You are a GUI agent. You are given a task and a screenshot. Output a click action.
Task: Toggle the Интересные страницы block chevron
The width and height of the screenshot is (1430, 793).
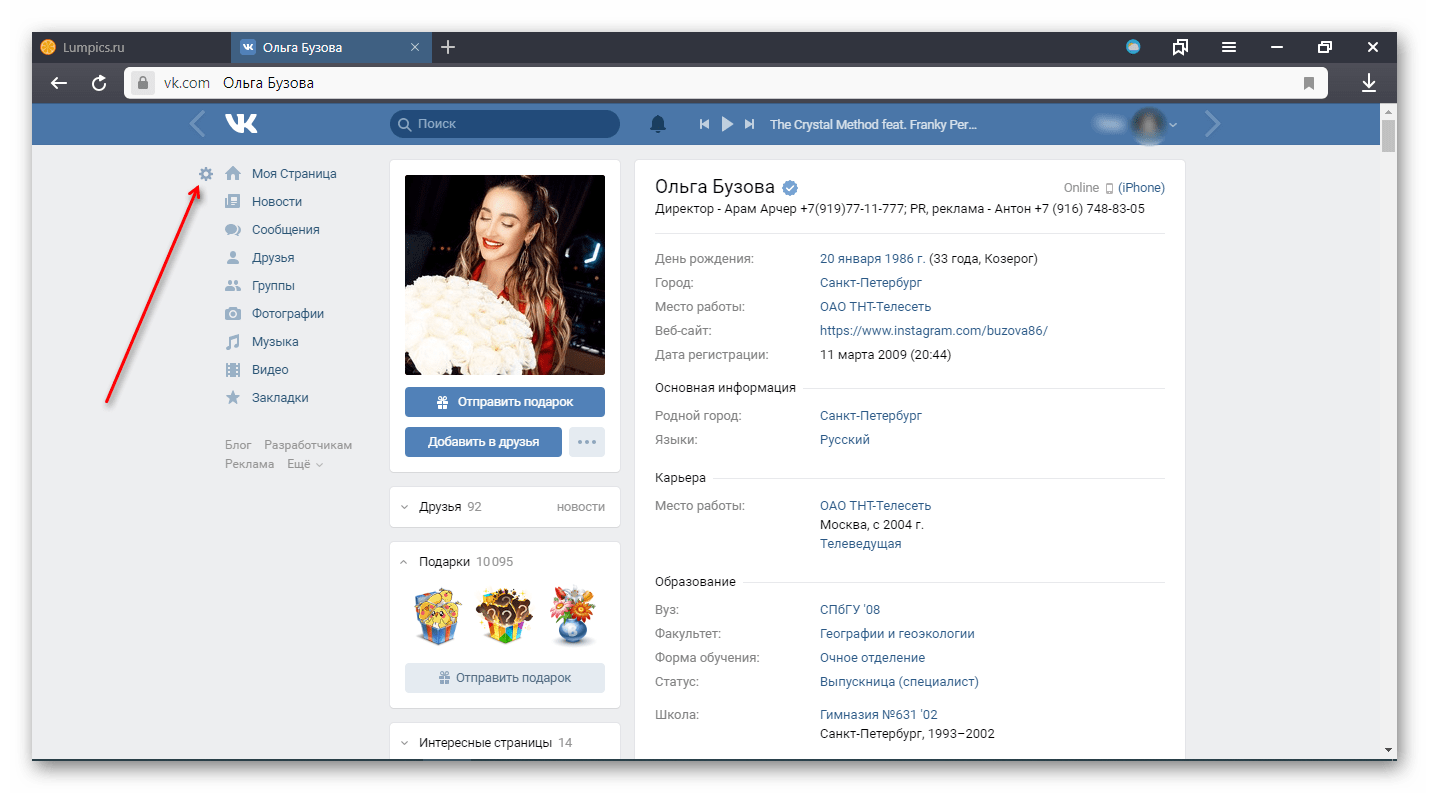point(404,743)
